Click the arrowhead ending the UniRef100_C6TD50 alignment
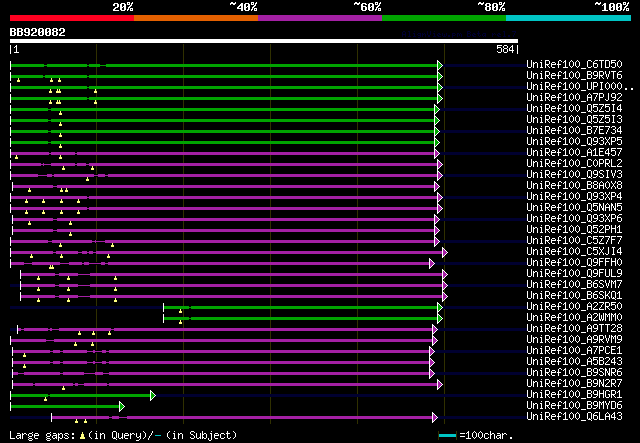Image resolution: width=640 pixels, height=443 pixels. coord(439,65)
